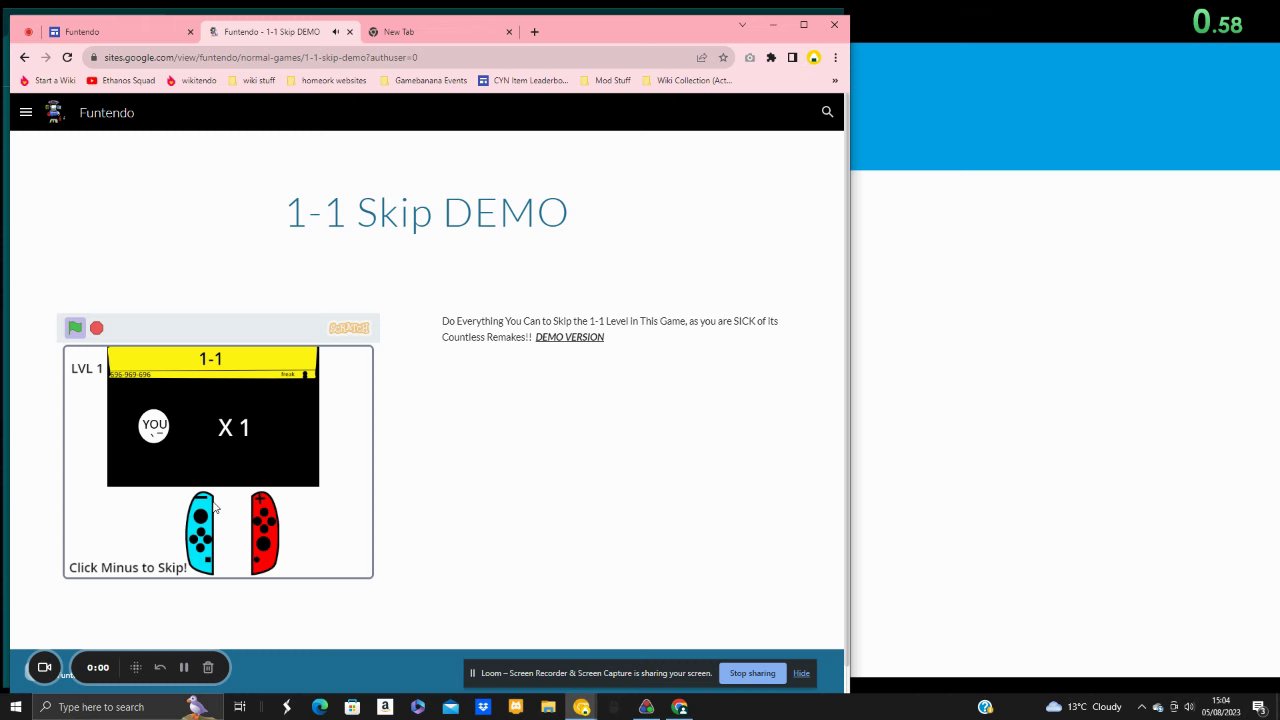Open the Funtendo site hamburger menu
The image size is (1280, 720).
[26, 112]
